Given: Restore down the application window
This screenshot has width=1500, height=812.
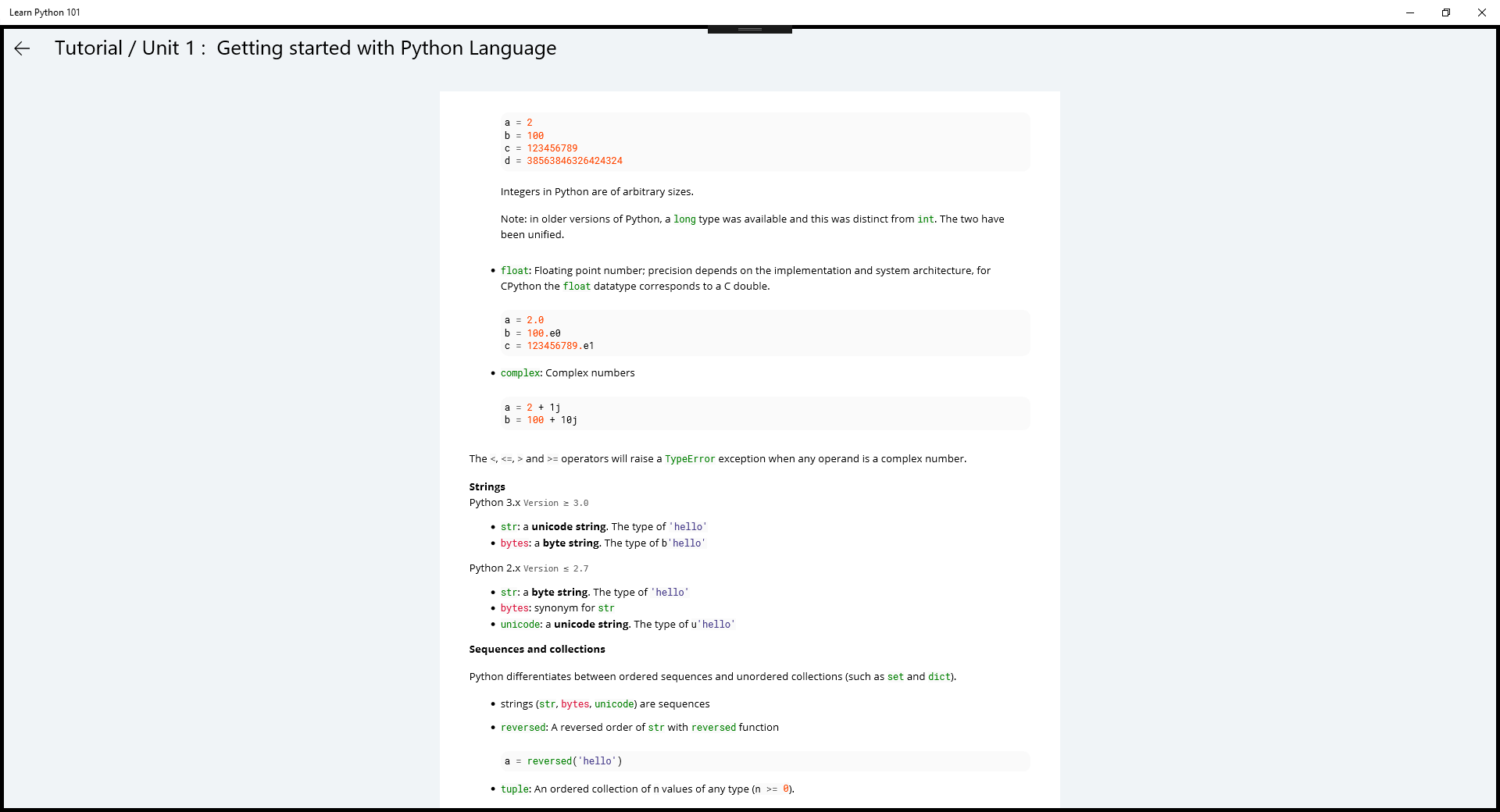Looking at the screenshot, I should coord(1445,12).
